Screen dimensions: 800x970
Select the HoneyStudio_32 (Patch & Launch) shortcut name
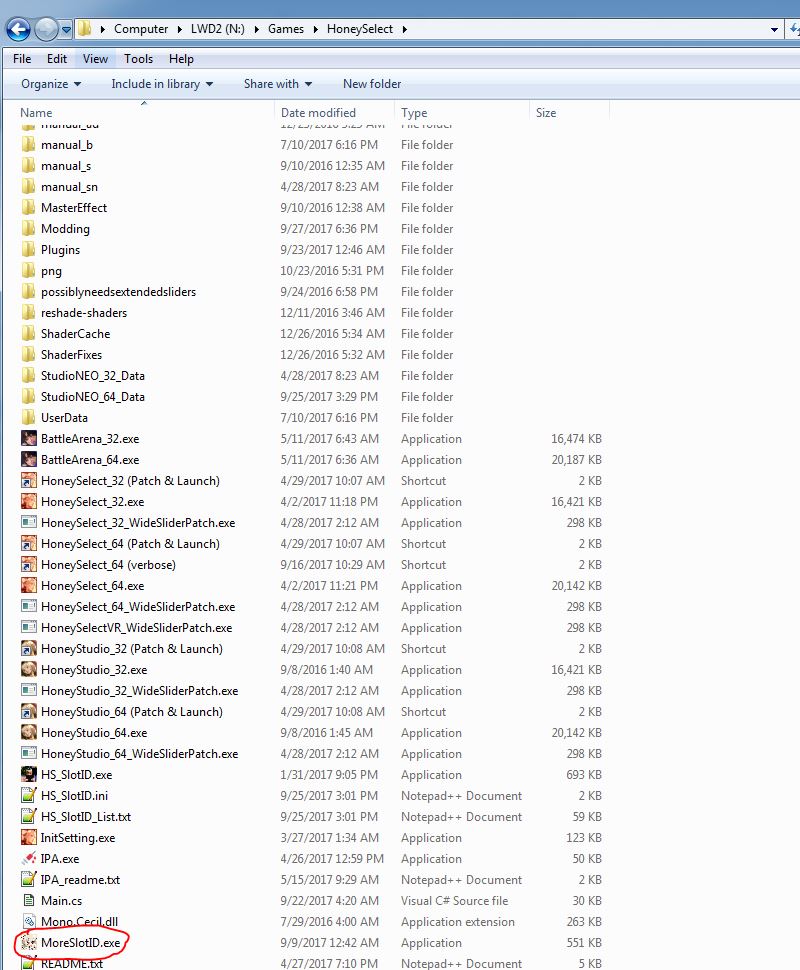pos(132,649)
